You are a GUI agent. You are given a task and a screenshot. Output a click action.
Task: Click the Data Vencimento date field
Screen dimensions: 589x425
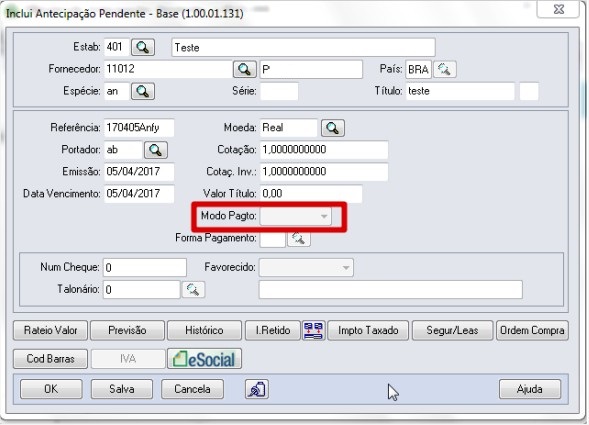[139, 194]
